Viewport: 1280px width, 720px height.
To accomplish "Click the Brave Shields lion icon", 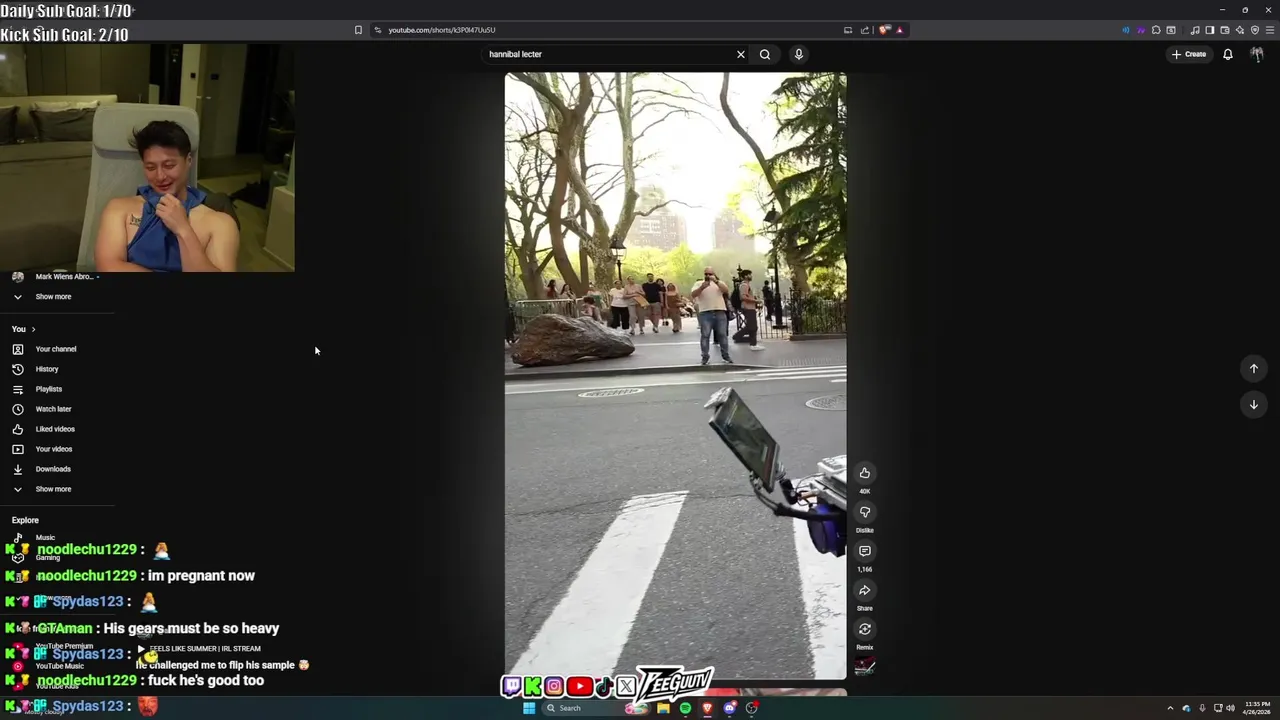I will click(884, 30).
